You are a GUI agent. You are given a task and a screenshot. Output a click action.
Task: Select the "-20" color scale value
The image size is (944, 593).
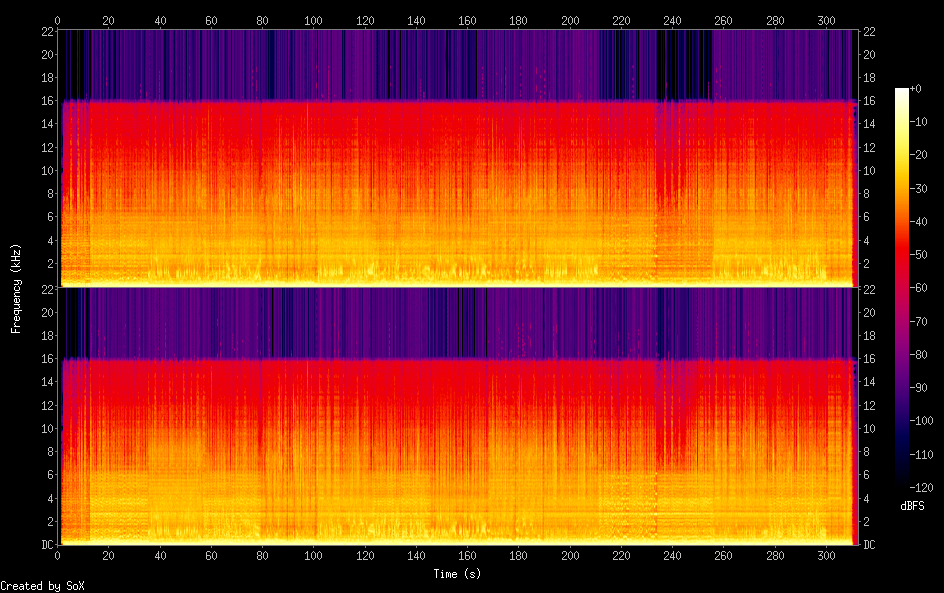click(x=918, y=155)
